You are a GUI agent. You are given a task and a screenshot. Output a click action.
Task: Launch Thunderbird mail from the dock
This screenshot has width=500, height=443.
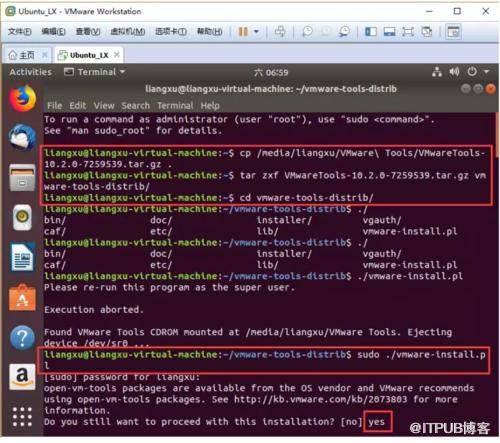click(x=22, y=137)
